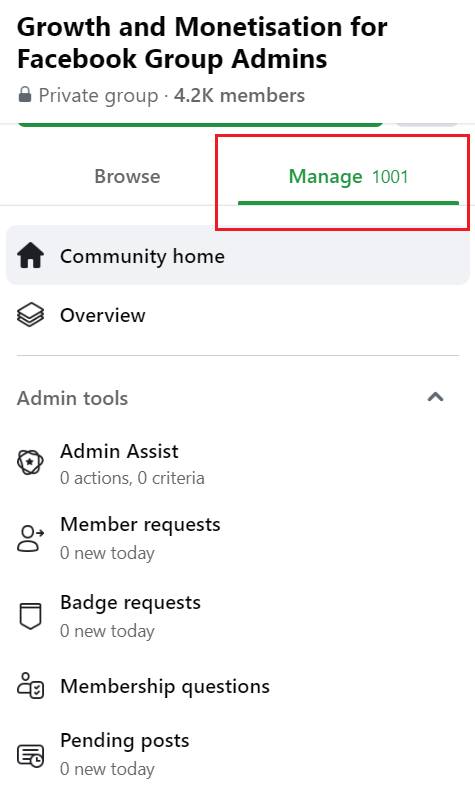Image resolution: width=475 pixels, height=799 pixels.
Task: Click '0 actions, 0 criteria' text
Action: point(132,478)
